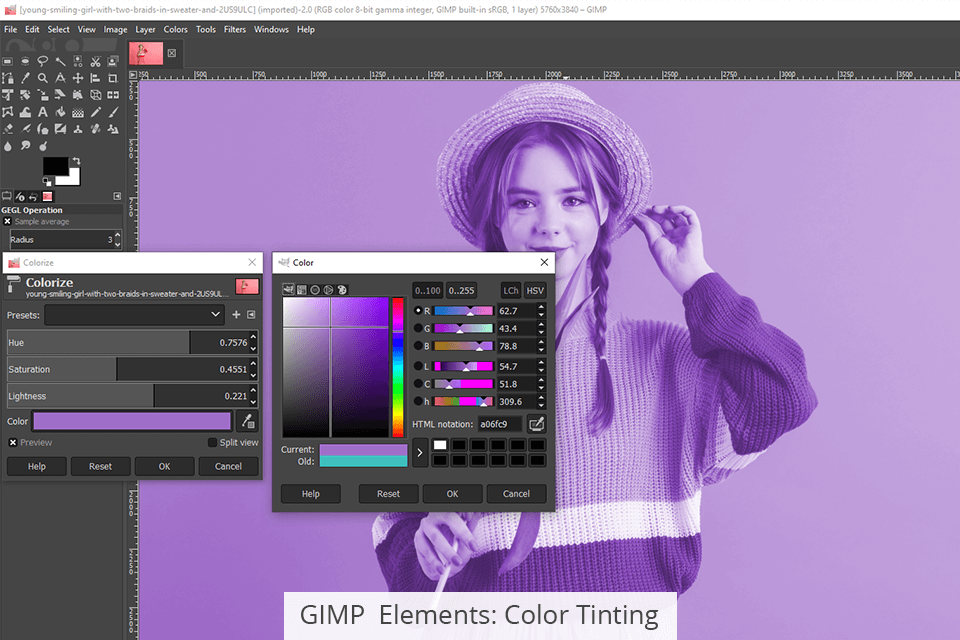Click the Radius stepper arrows
This screenshot has width=960, height=640.
[118, 239]
